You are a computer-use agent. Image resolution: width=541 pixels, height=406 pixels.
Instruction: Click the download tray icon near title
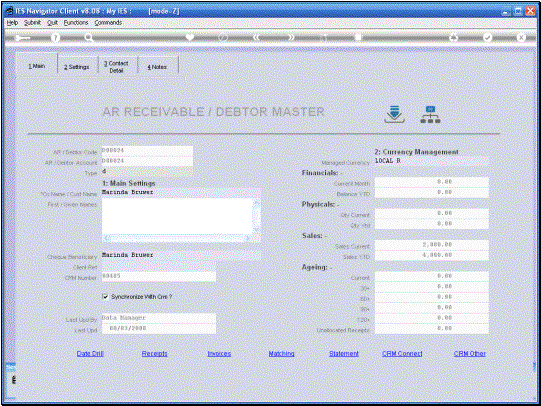point(394,115)
